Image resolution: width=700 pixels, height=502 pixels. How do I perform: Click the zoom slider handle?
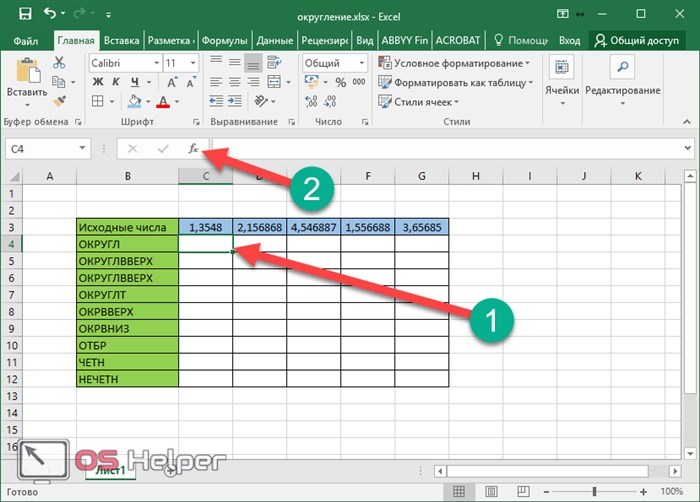coord(594,492)
